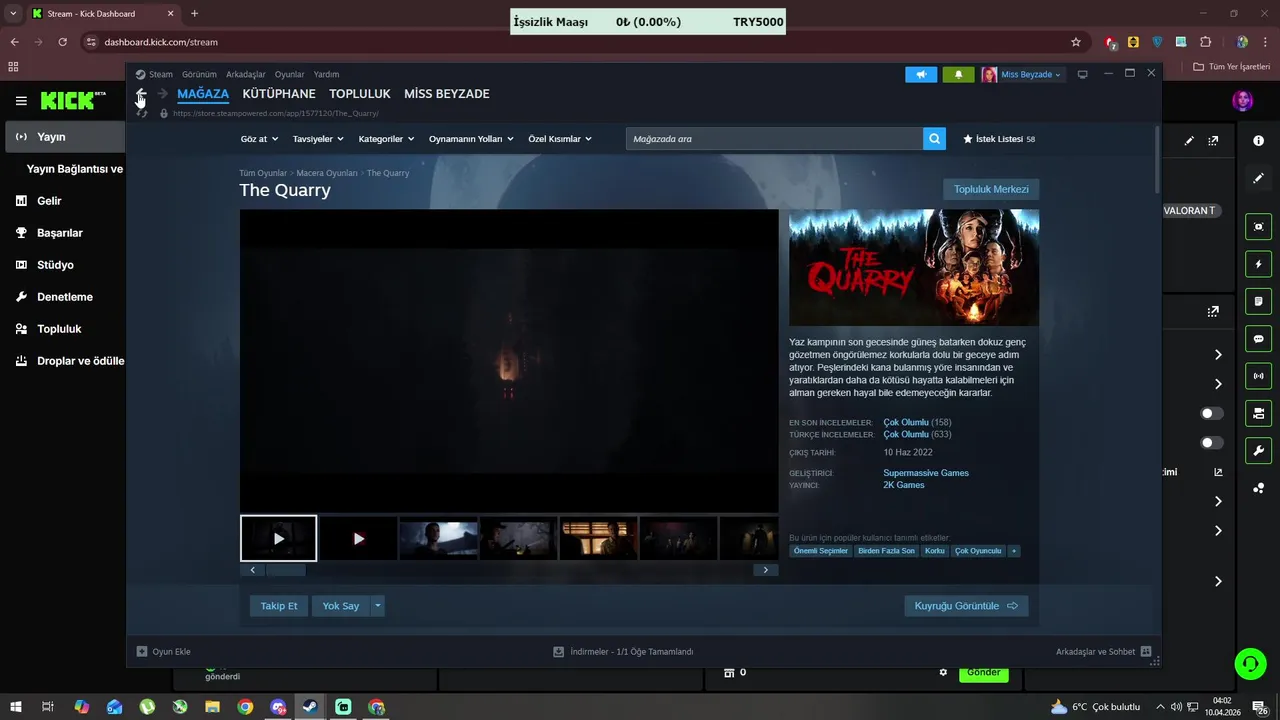Click the Takip Et button

(279, 606)
